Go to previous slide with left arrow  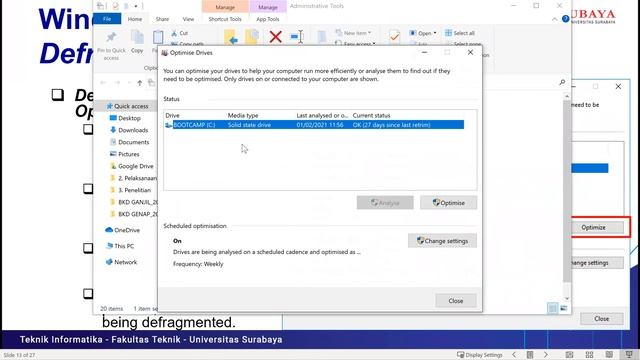[514, 355]
